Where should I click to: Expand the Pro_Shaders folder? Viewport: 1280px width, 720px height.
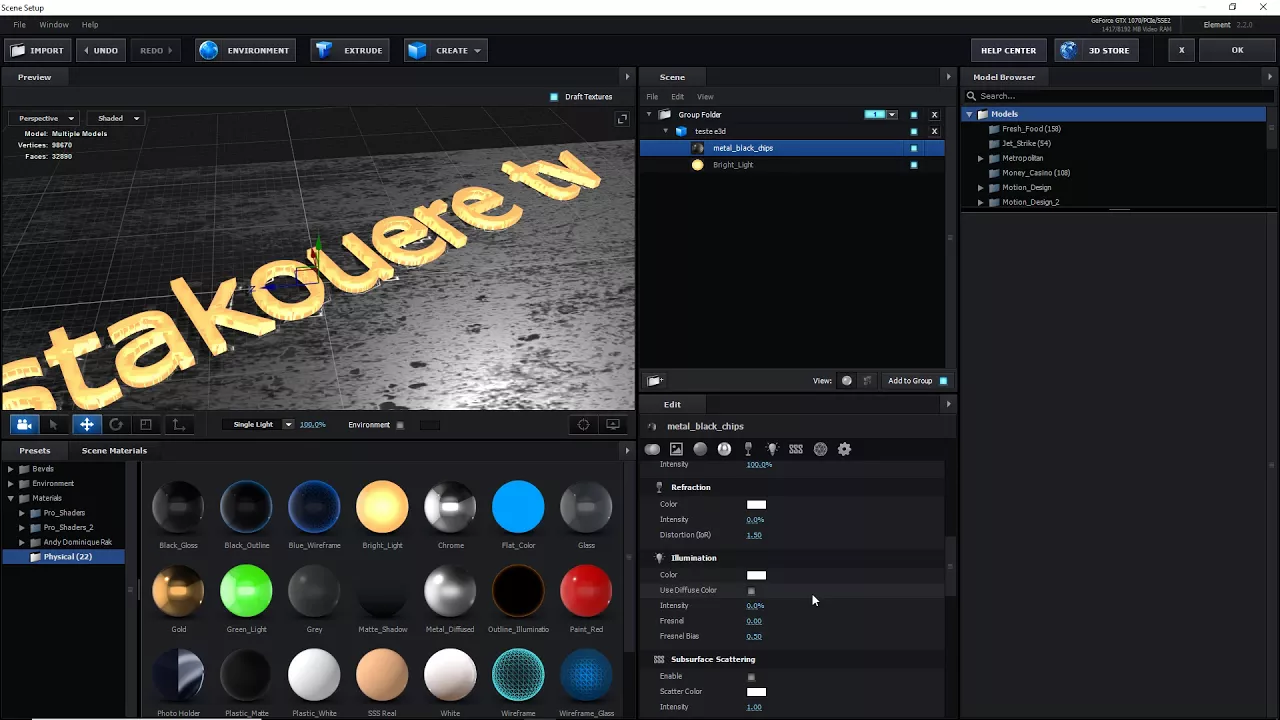click(22, 513)
